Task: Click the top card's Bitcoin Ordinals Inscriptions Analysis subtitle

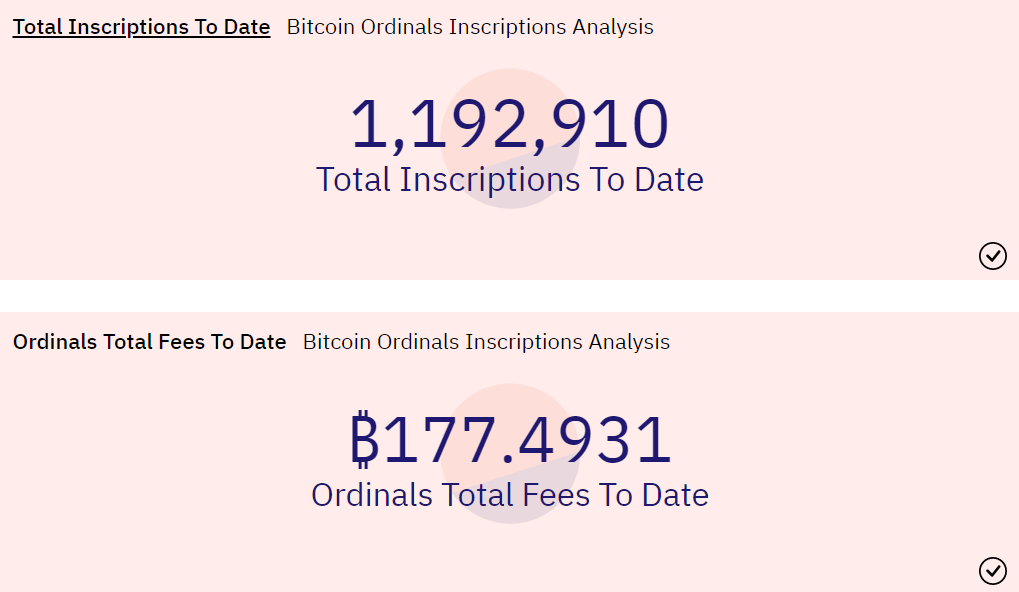Action: 470,27
